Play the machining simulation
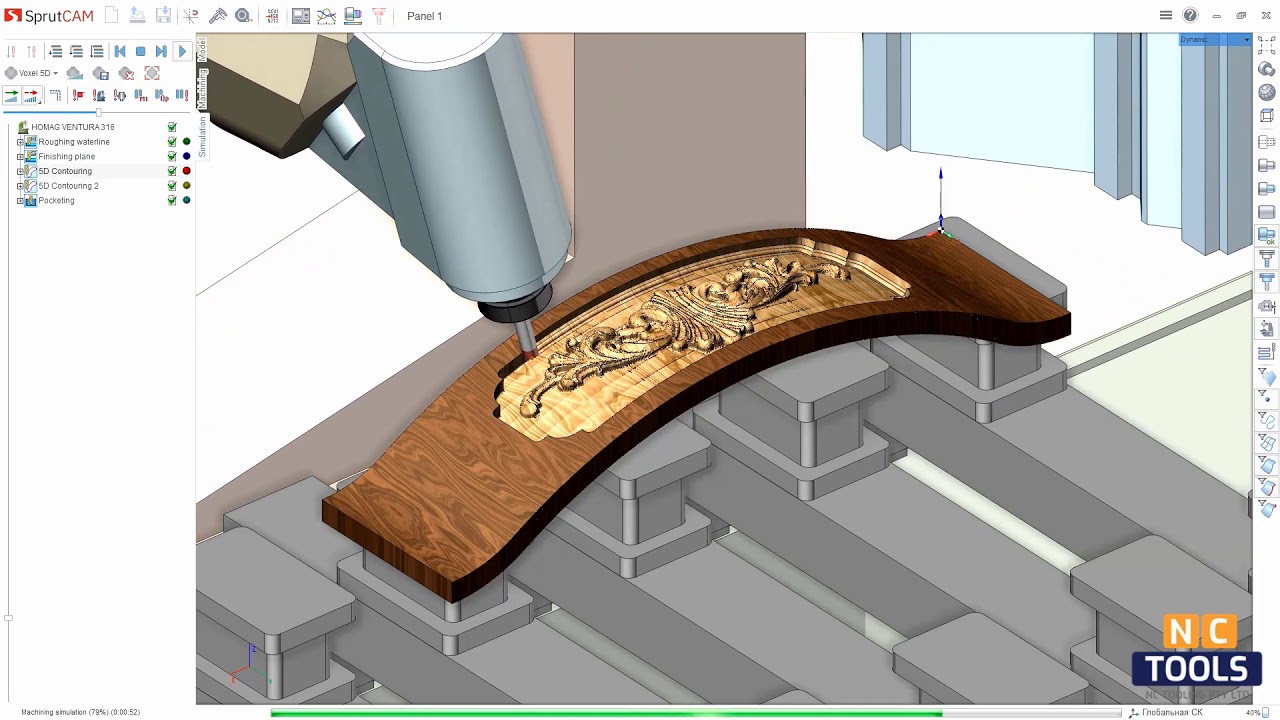The width and height of the screenshot is (1280, 720). click(x=182, y=51)
